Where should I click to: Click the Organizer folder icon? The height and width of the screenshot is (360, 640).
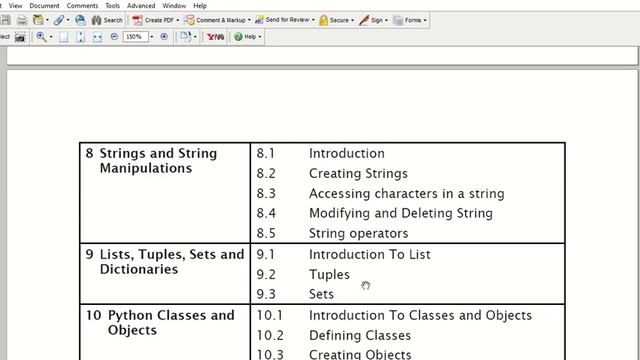[38, 20]
